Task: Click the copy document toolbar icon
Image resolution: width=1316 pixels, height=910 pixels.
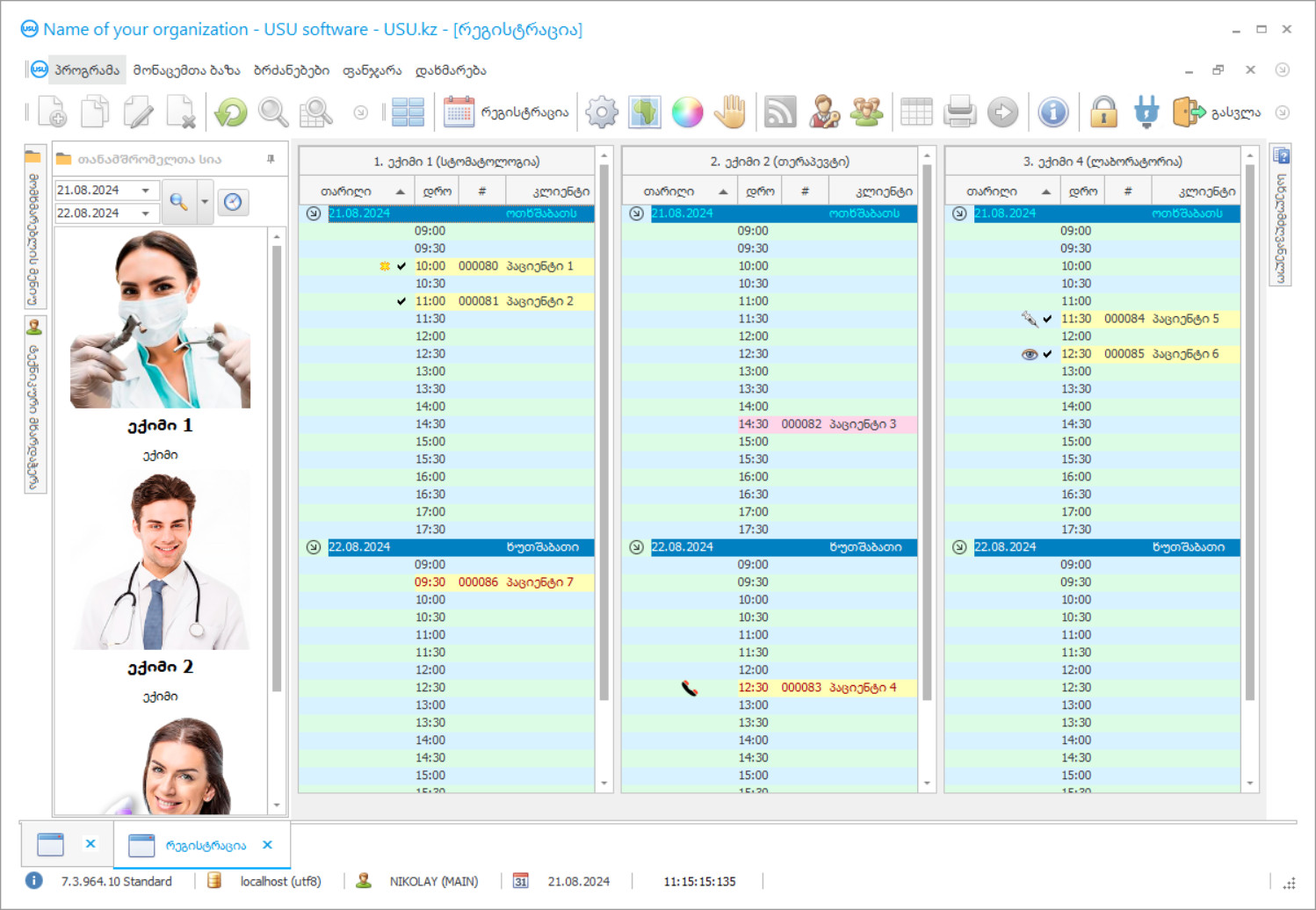Action: coord(95,112)
